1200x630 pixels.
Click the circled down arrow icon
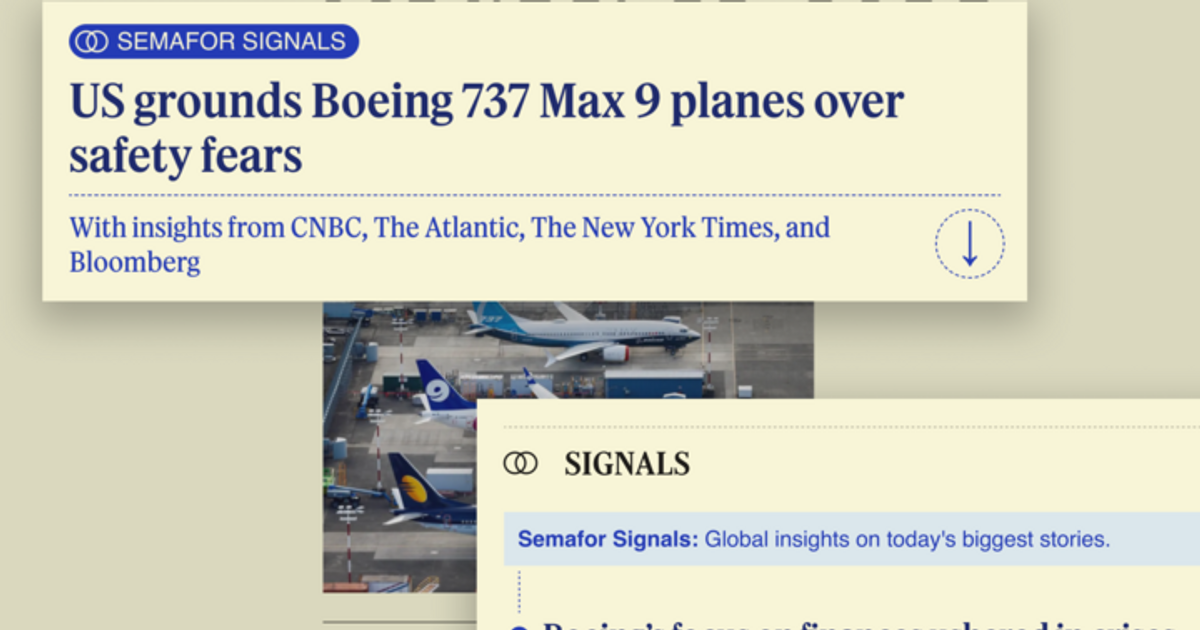coord(969,244)
